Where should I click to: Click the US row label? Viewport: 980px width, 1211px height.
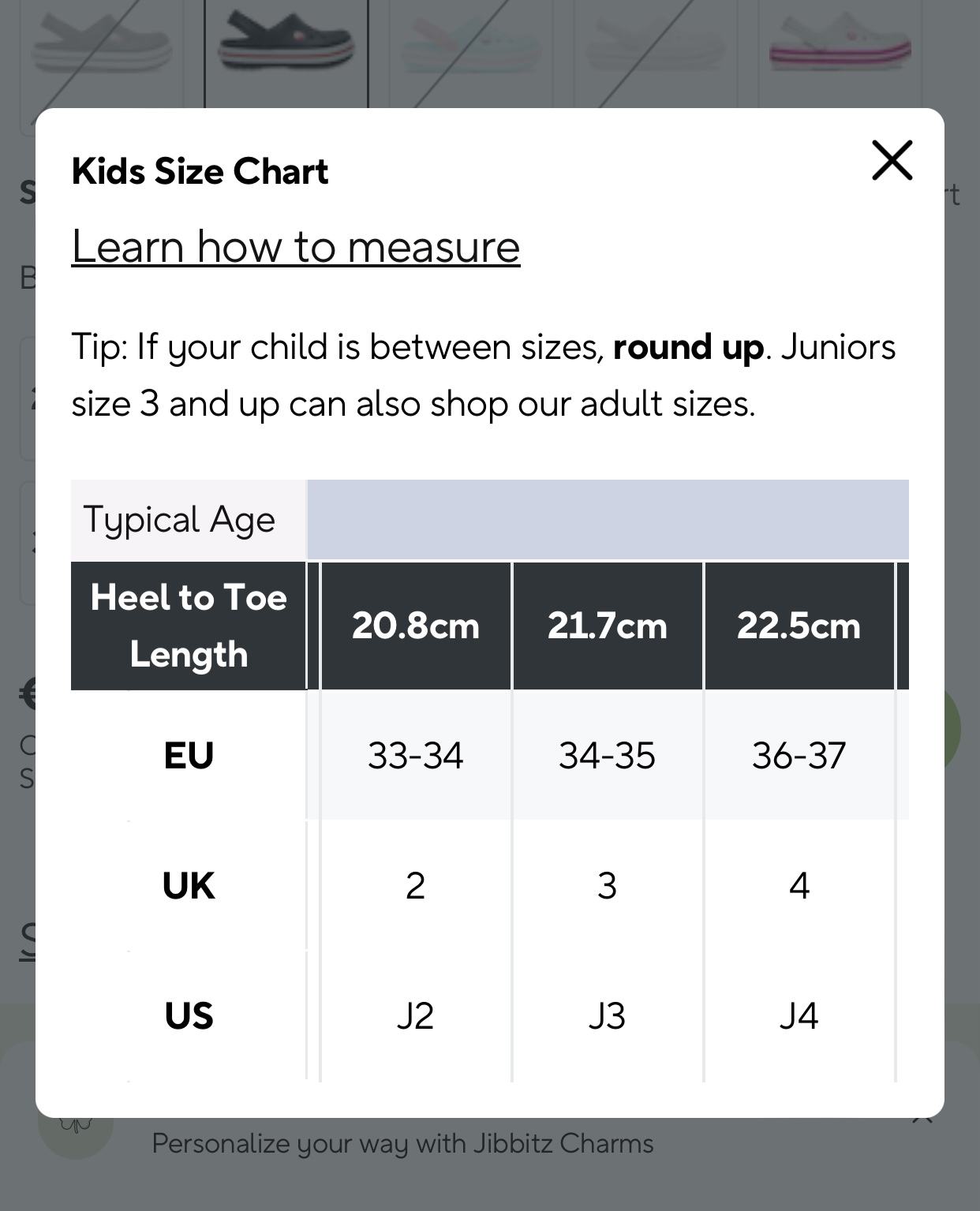click(x=189, y=1015)
